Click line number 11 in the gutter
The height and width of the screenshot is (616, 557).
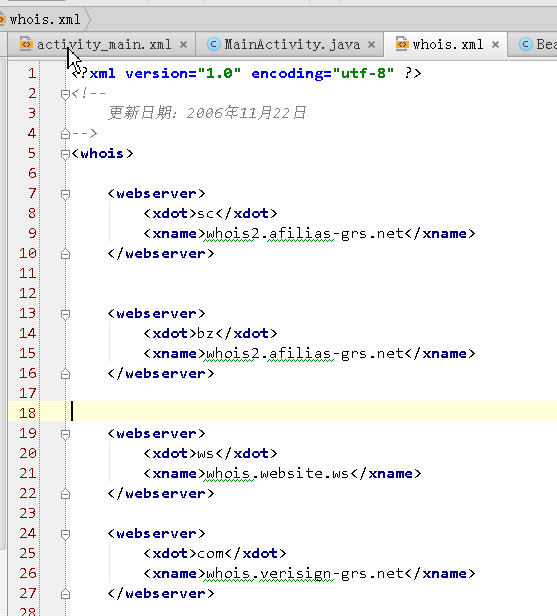[27, 273]
